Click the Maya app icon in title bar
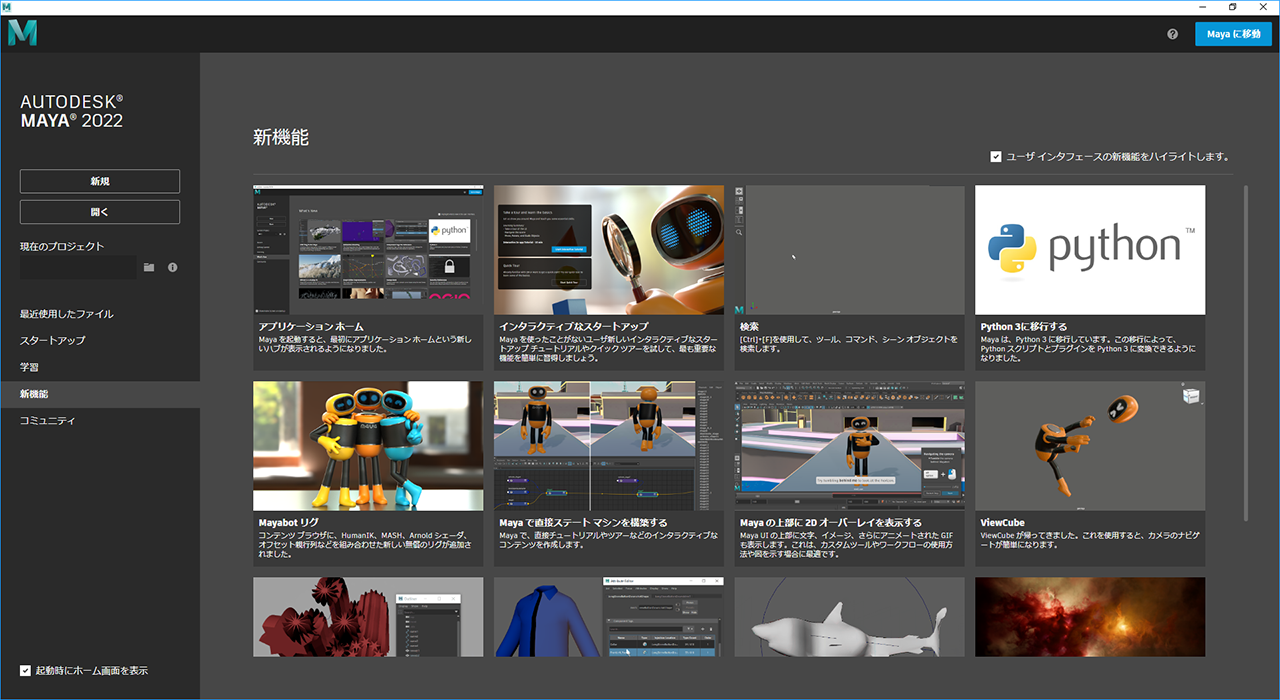The width and height of the screenshot is (1280, 700). tap(7, 7)
